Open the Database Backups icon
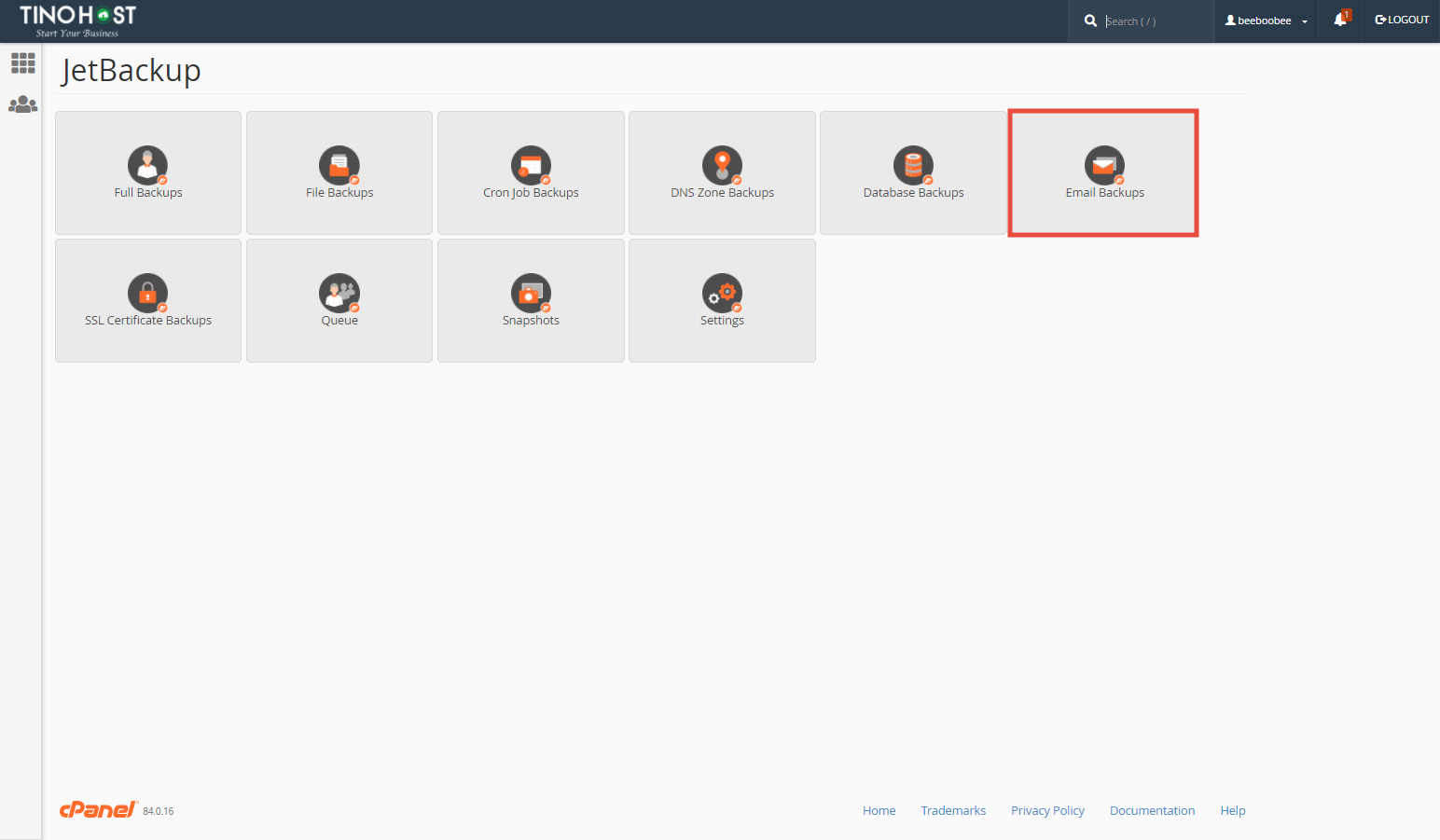The height and width of the screenshot is (840, 1440). (x=914, y=166)
